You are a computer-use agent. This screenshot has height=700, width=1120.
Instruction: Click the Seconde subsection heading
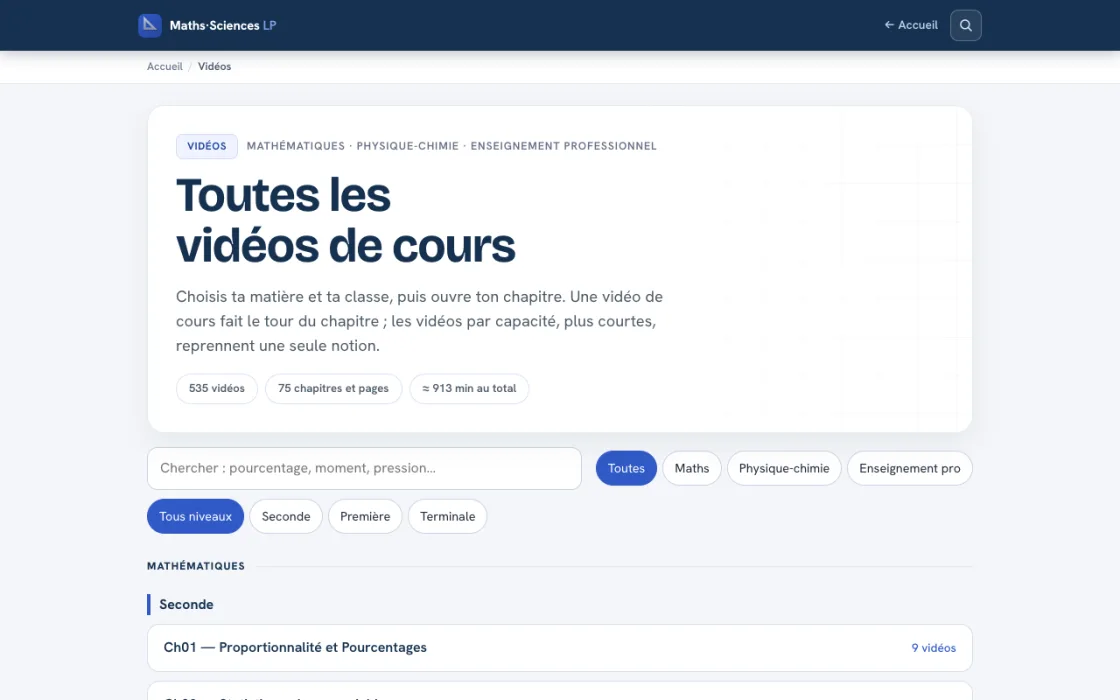point(186,604)
